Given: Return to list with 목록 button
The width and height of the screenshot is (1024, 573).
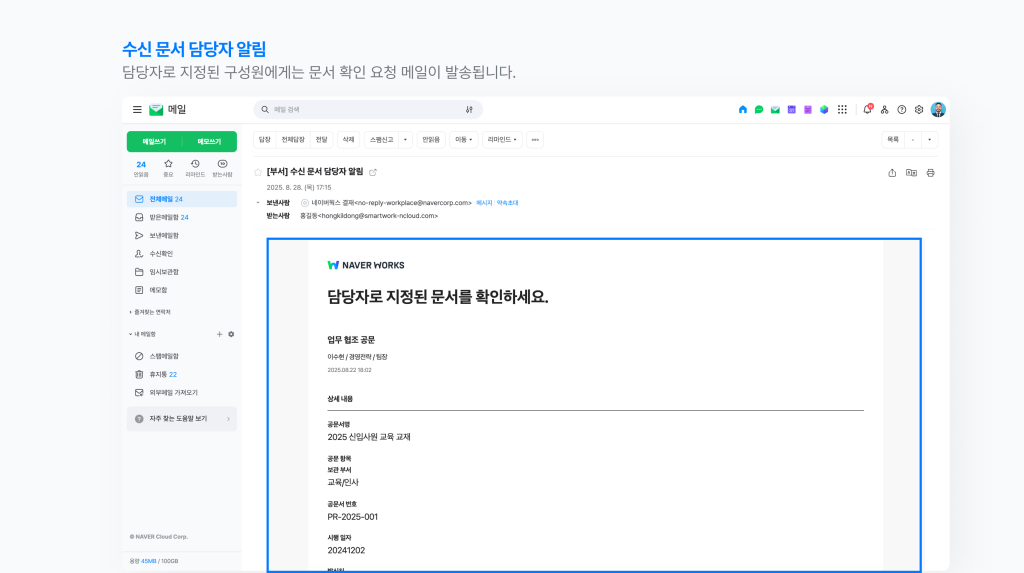Looking at the screenshot, I should [x=893, y=140].
